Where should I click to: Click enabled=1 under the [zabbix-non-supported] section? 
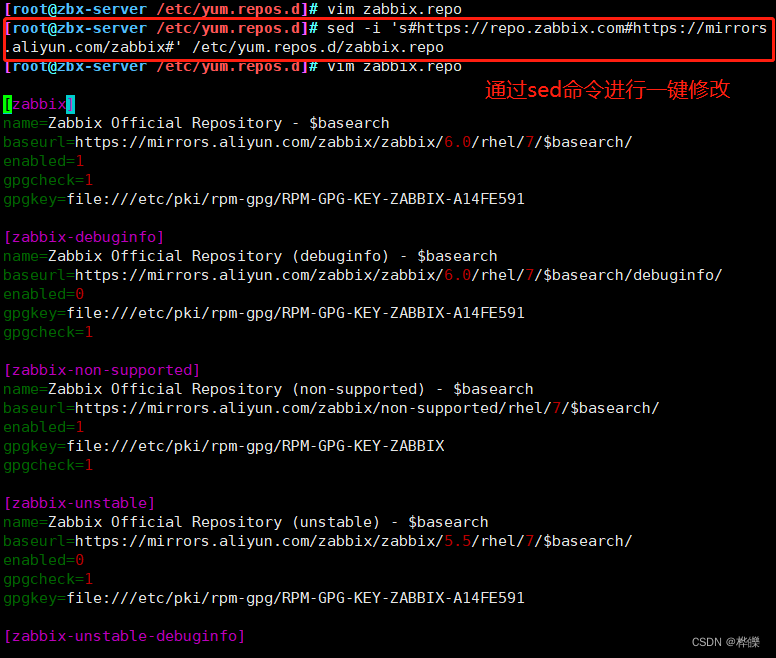(x=44, y=427)
